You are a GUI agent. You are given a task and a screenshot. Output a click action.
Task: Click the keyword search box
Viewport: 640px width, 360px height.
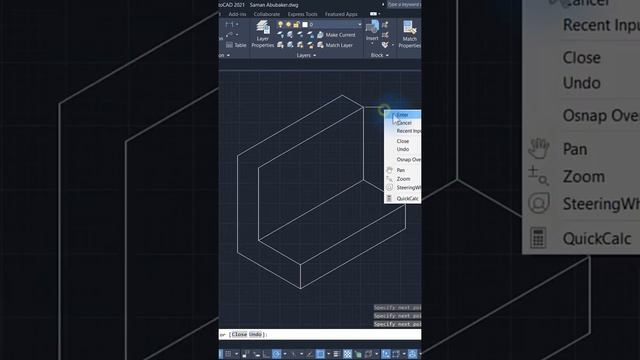coord(404,4)
